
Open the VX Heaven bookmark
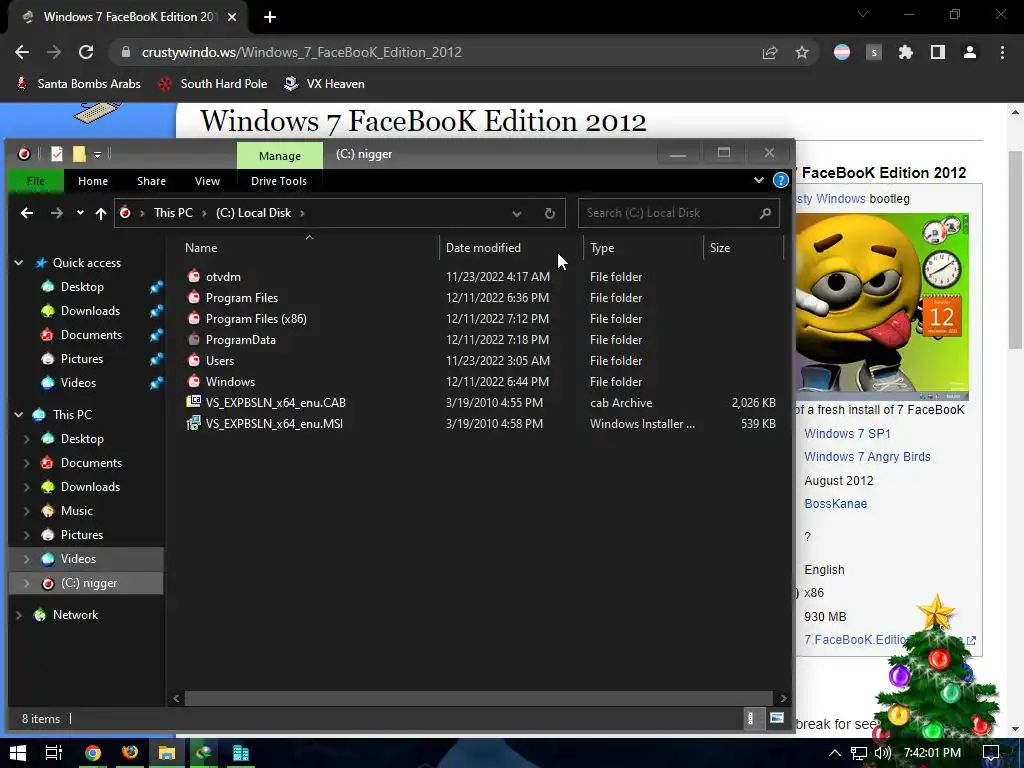325,84
